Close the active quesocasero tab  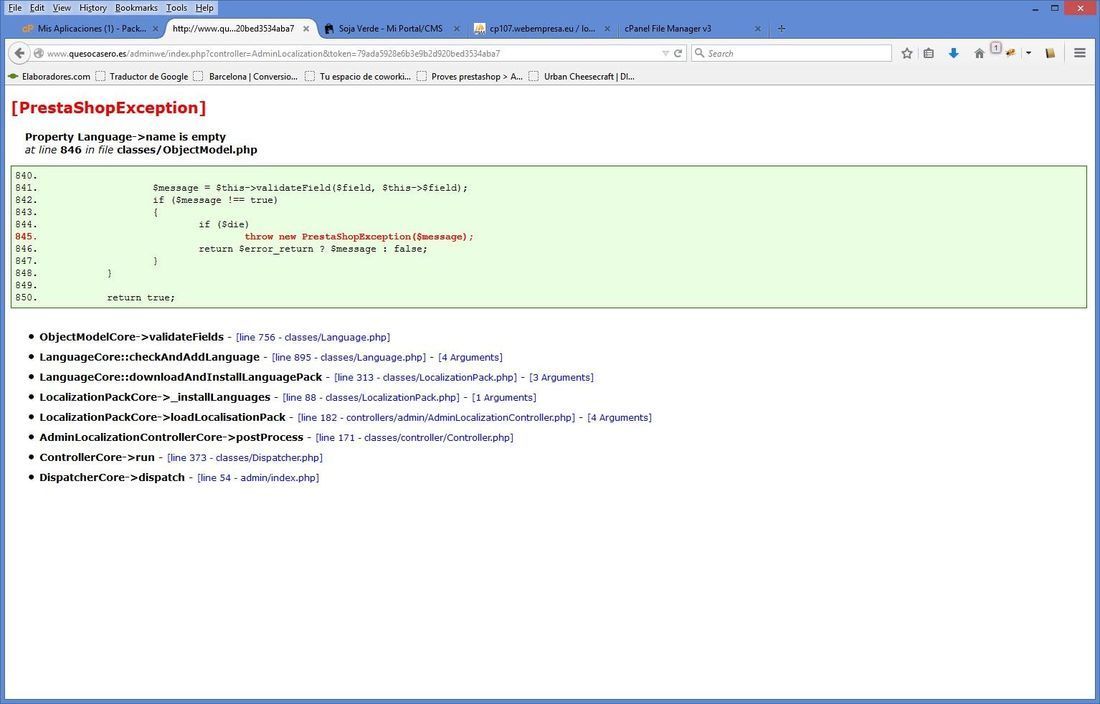[x=306, y=29]
